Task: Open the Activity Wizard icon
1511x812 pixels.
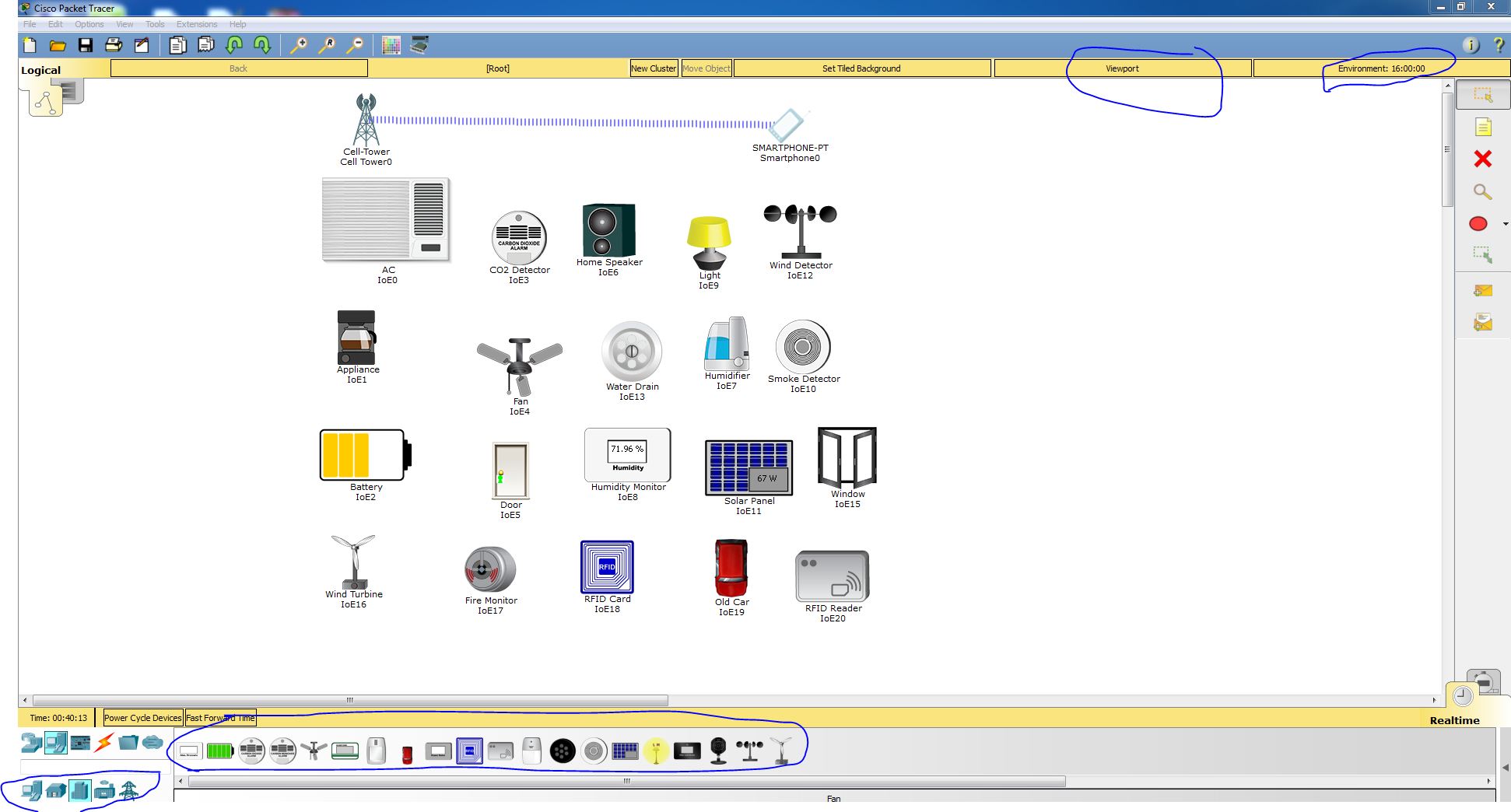Action: tap(142, 45)
